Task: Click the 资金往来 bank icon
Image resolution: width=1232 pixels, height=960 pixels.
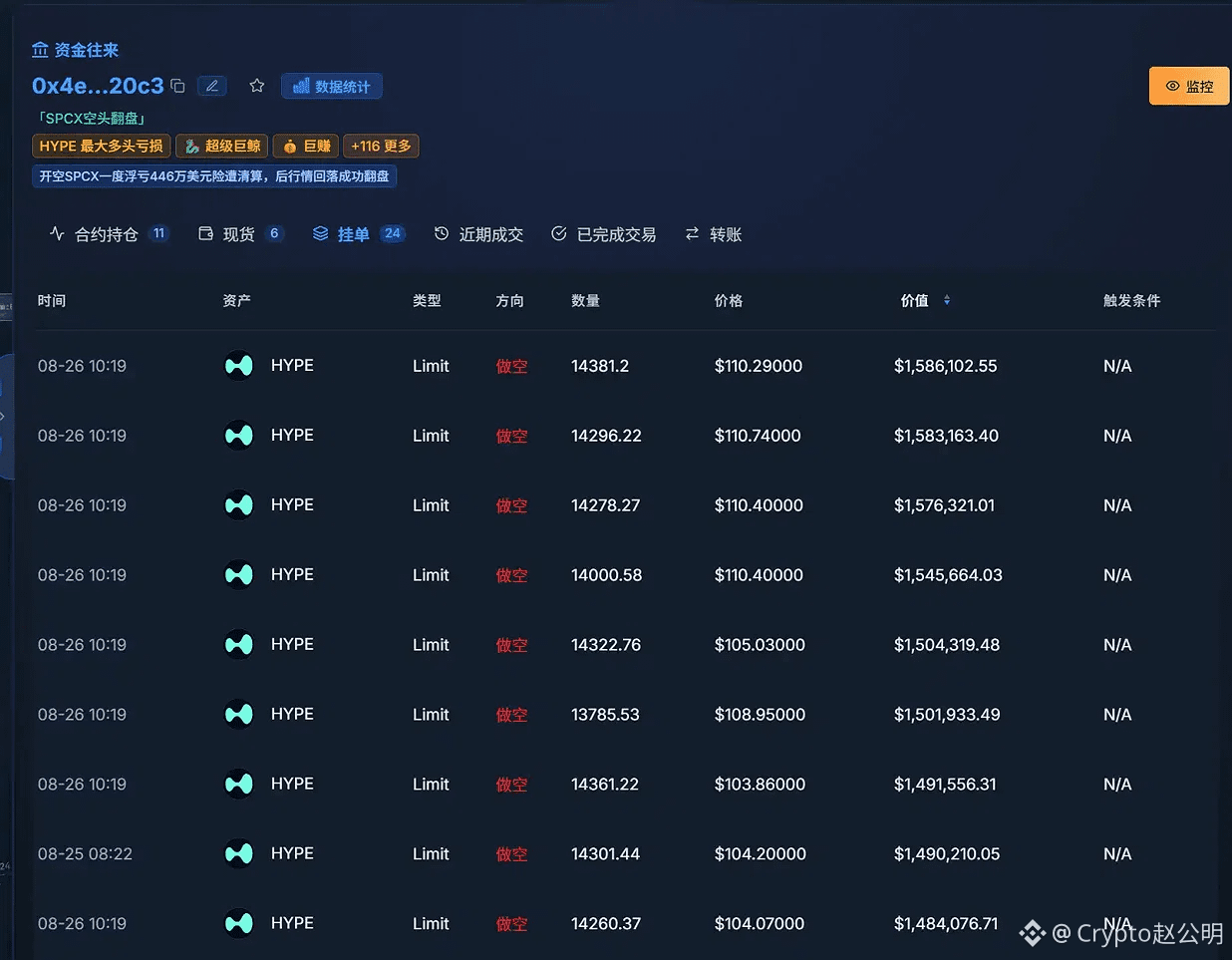Action: [40, 50]
